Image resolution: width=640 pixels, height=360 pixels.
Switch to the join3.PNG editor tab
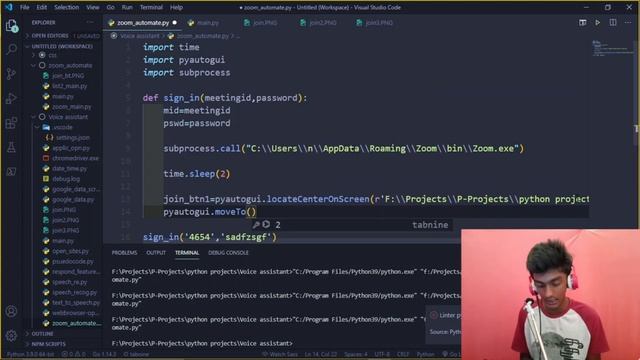[x=379, y=23]
